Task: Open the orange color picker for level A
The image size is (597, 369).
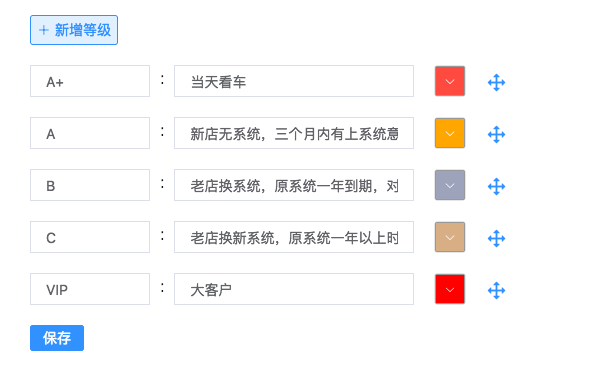Action: [x=450, y=133]
